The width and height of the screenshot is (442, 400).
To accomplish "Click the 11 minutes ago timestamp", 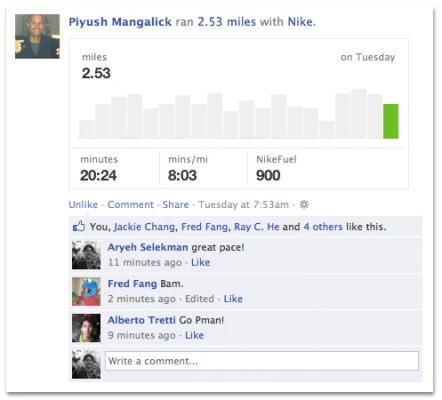I will pyautogui.click(x=145, y=262).
